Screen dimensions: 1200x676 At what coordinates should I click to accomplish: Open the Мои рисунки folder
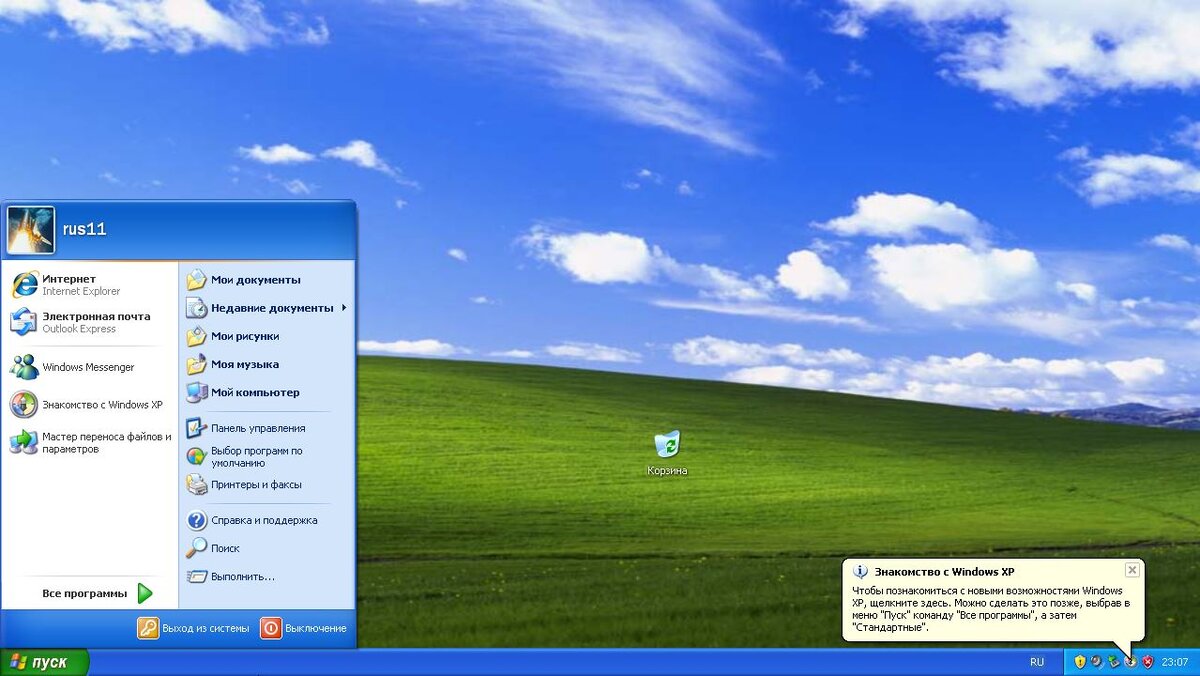pos(267,336)
